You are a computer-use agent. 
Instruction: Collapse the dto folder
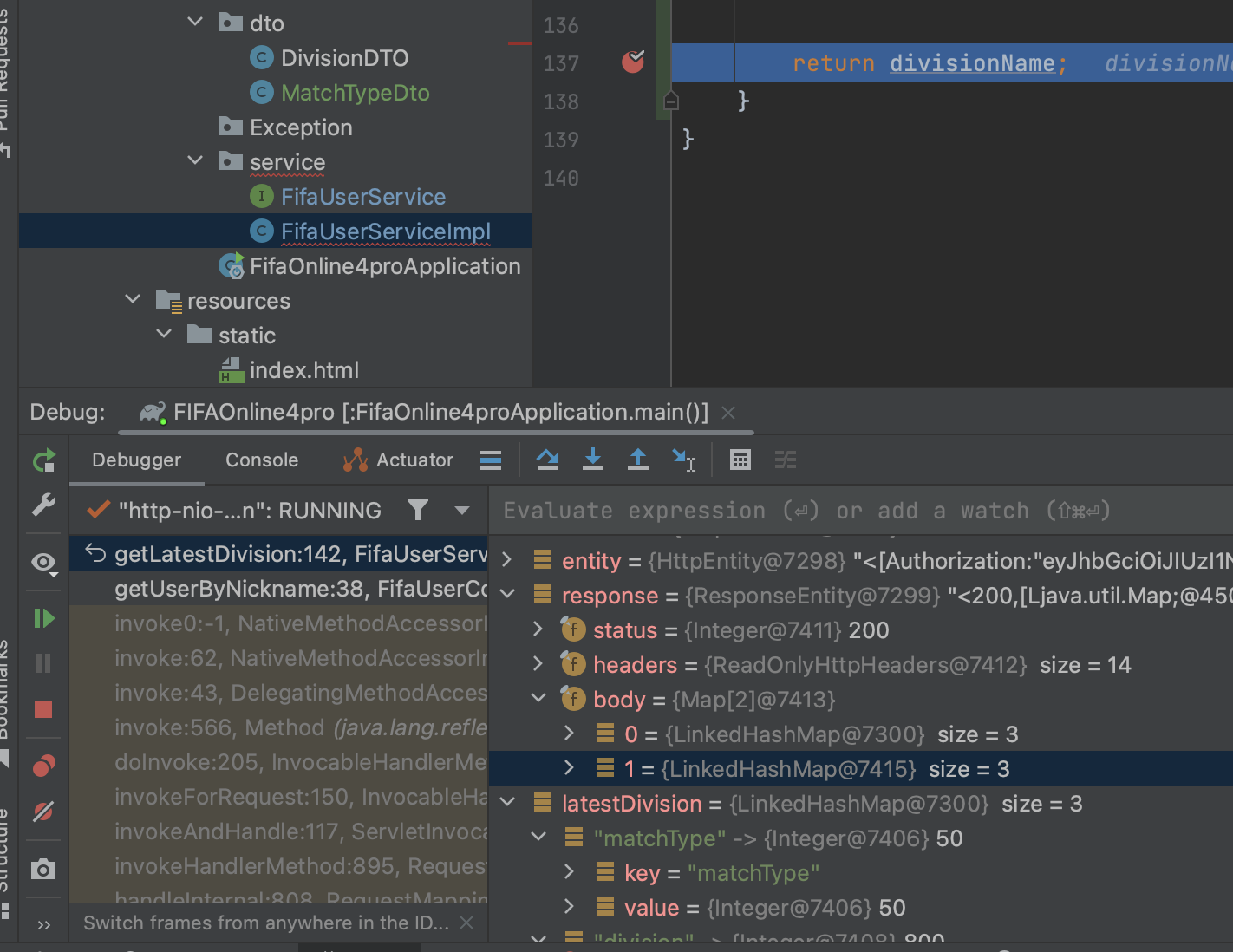[195, 23]
